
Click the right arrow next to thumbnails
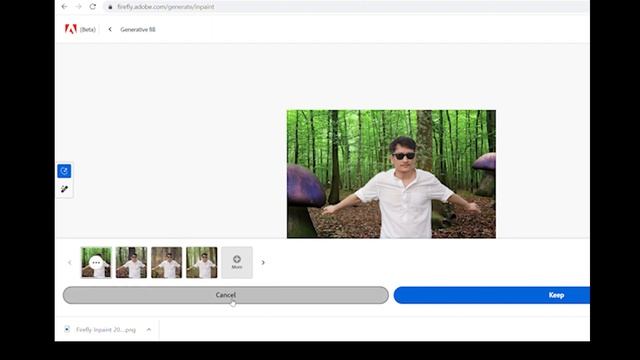(263, 262)
